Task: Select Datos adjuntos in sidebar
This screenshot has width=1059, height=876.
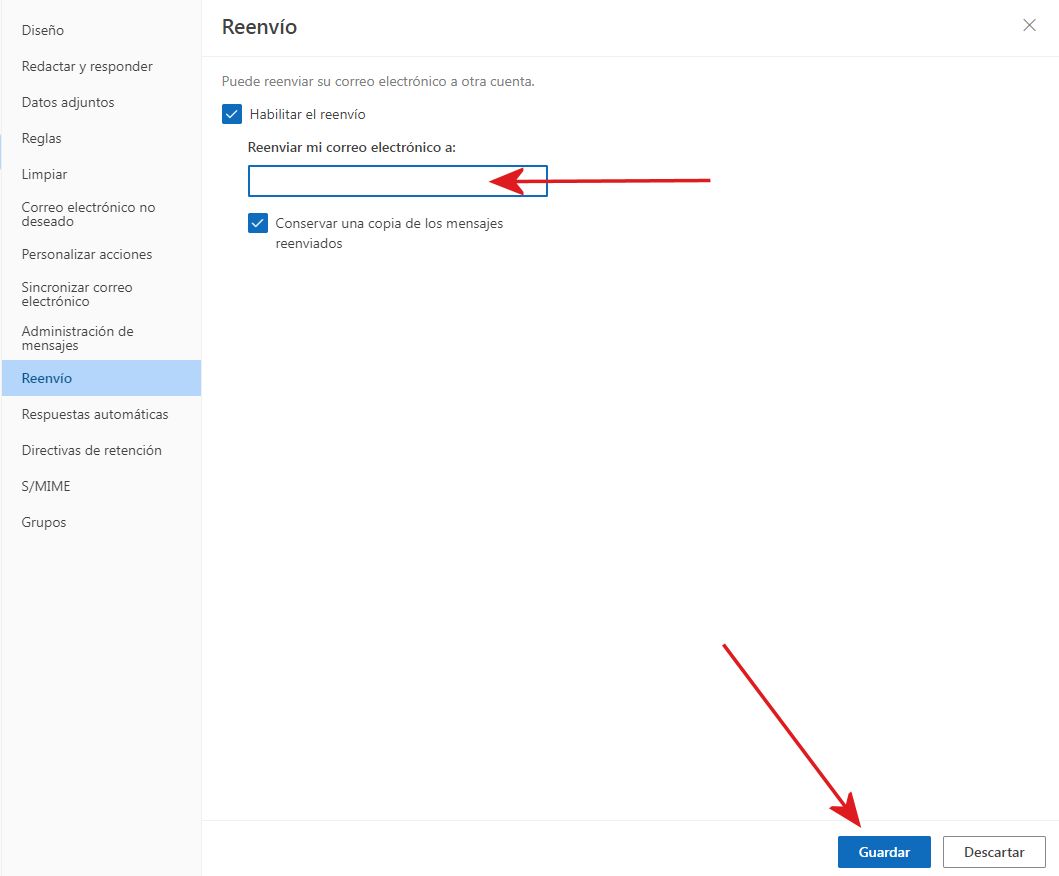Action: pyautogui.click(x=101, y=102)
